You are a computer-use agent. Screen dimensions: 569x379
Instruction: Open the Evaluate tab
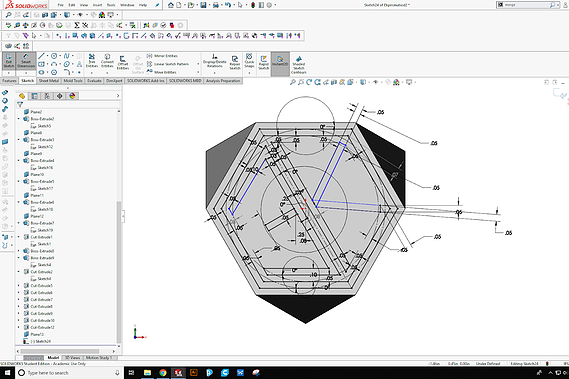(x=94, y=81)
